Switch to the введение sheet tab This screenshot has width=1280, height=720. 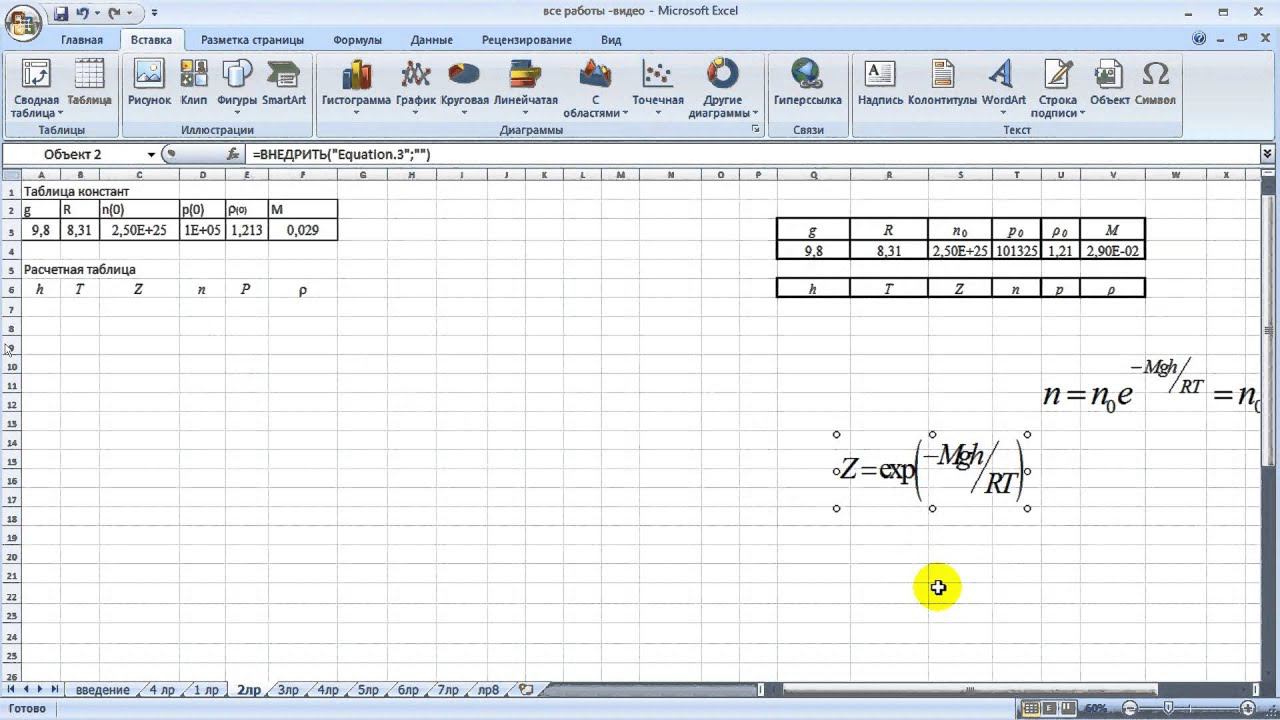point(102,690)
